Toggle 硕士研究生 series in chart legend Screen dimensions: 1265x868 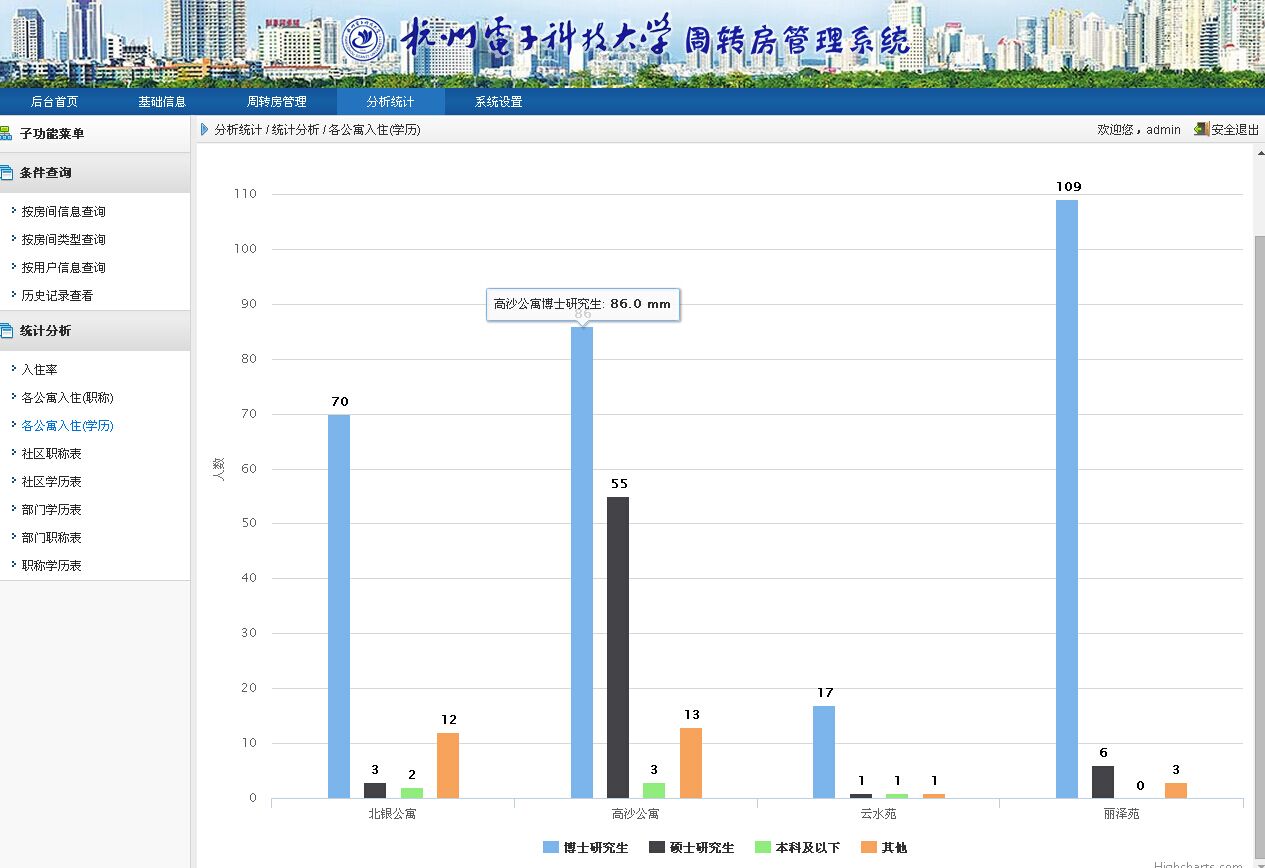[x=692, y=847]
